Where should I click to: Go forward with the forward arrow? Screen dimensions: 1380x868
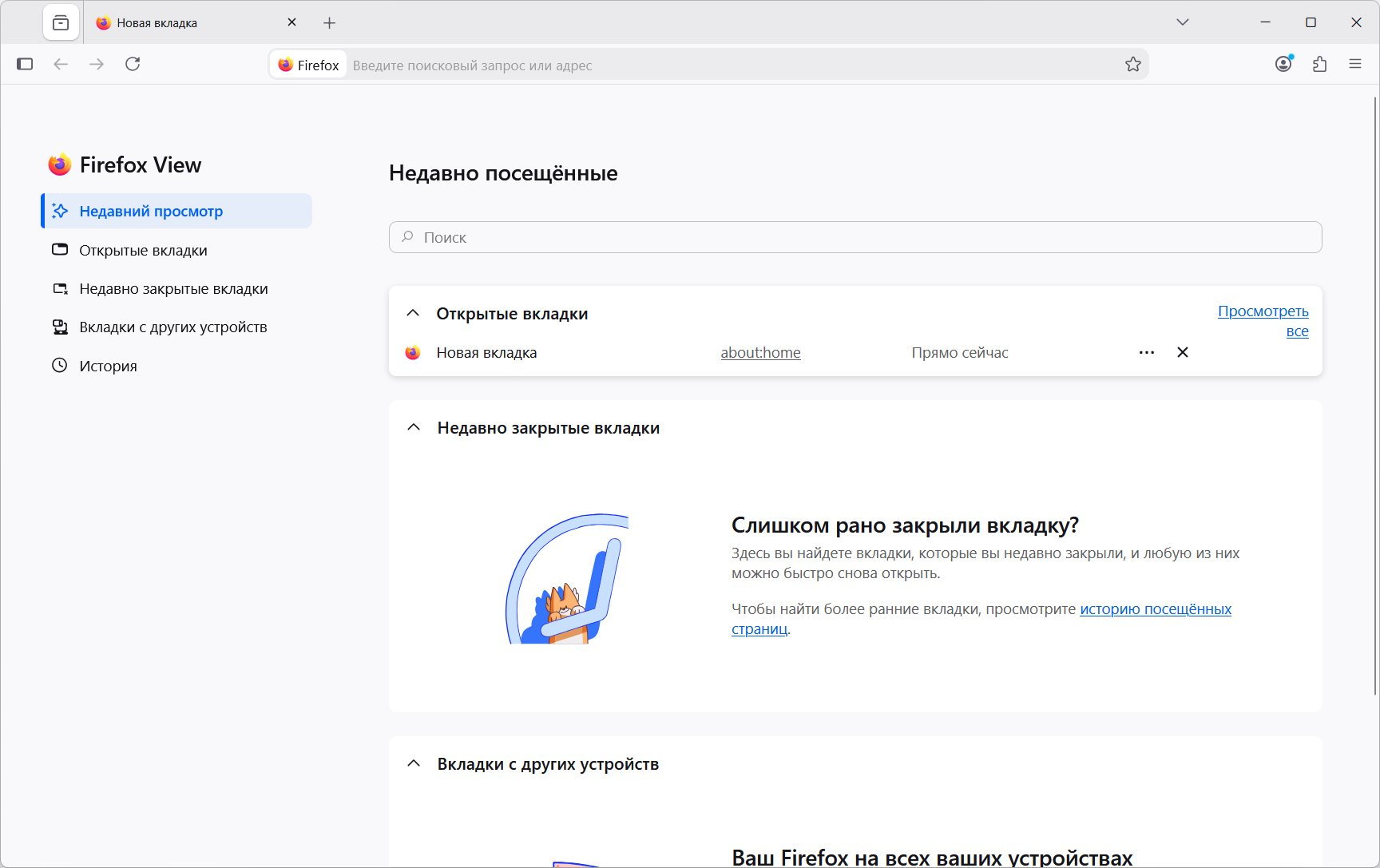coord(97,64)
